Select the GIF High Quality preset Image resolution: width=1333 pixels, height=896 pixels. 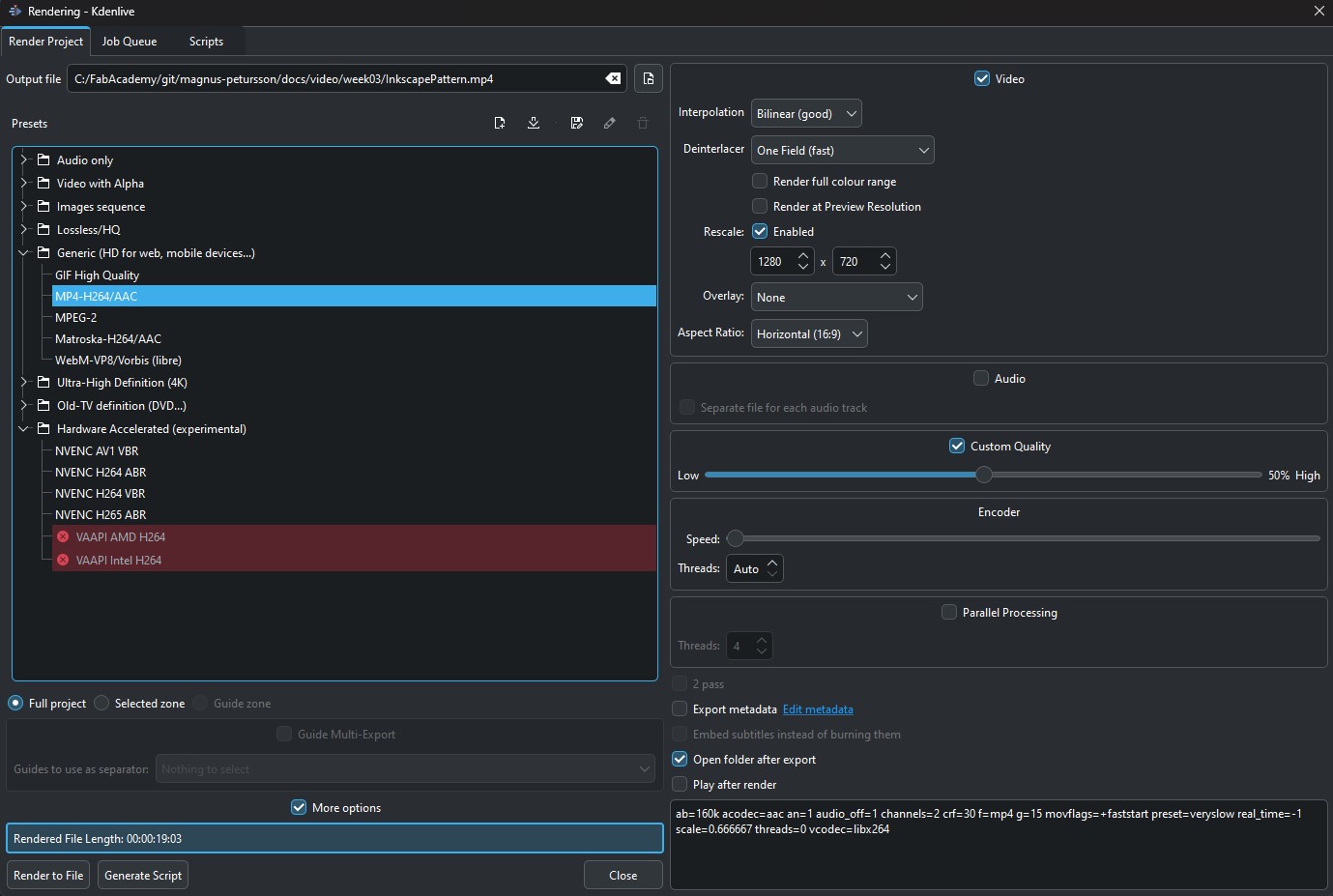pos(97,275)
